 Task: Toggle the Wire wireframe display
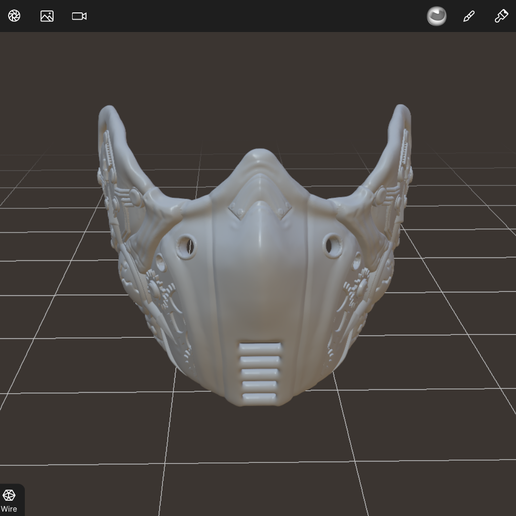(9, 500)
